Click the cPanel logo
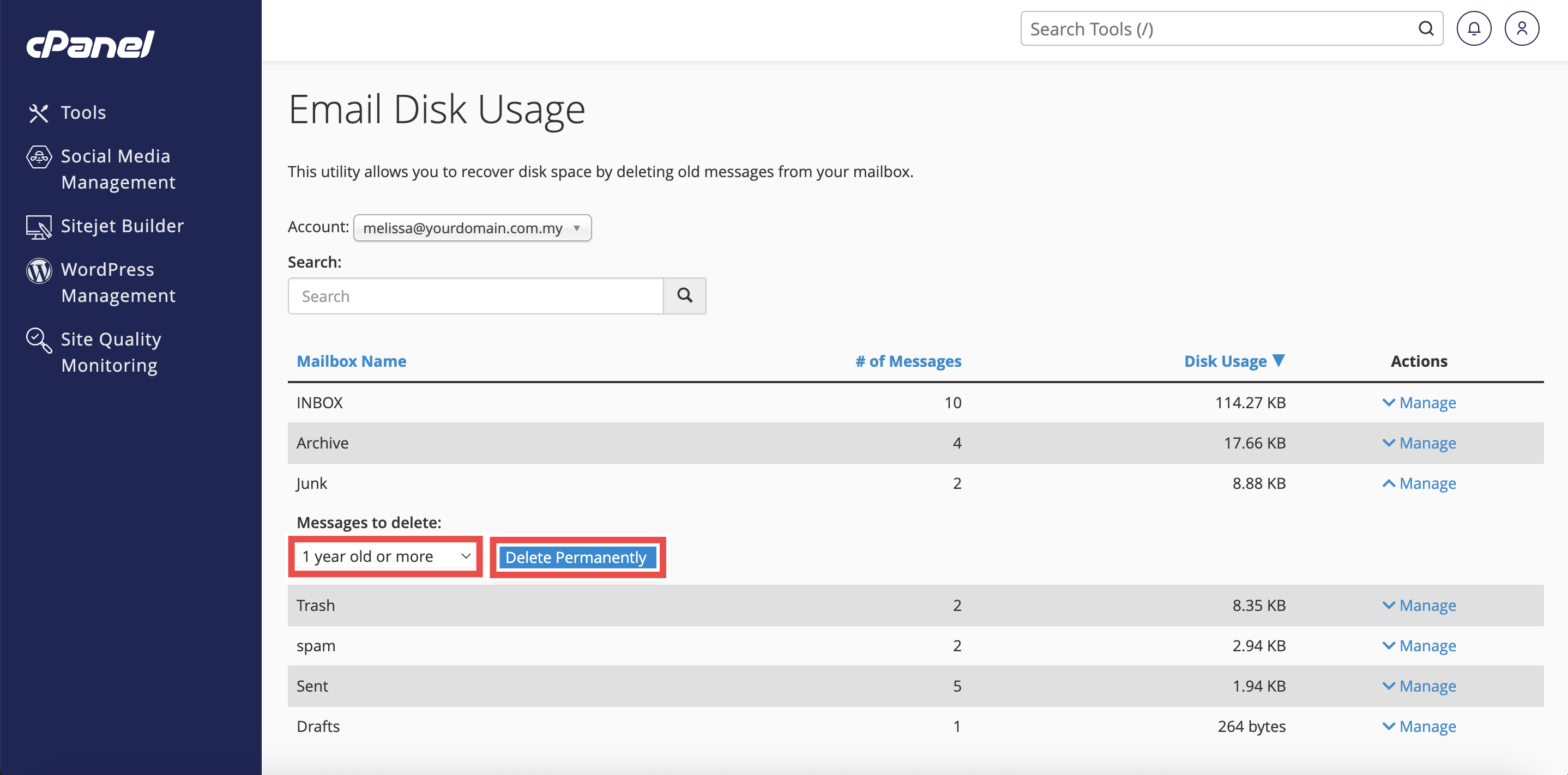Image resolution: width=1568 pixels, height=775 pixels. [90, 44]
